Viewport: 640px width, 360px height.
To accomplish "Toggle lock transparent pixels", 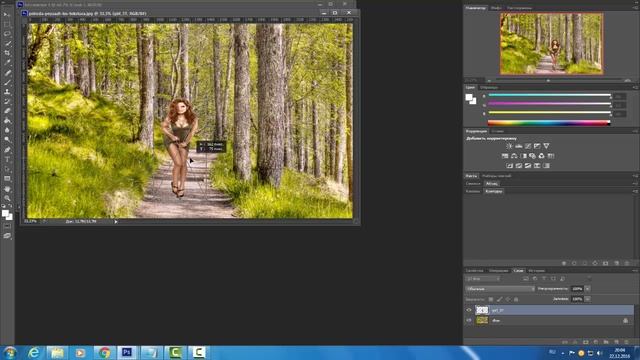I will [491, 299].
